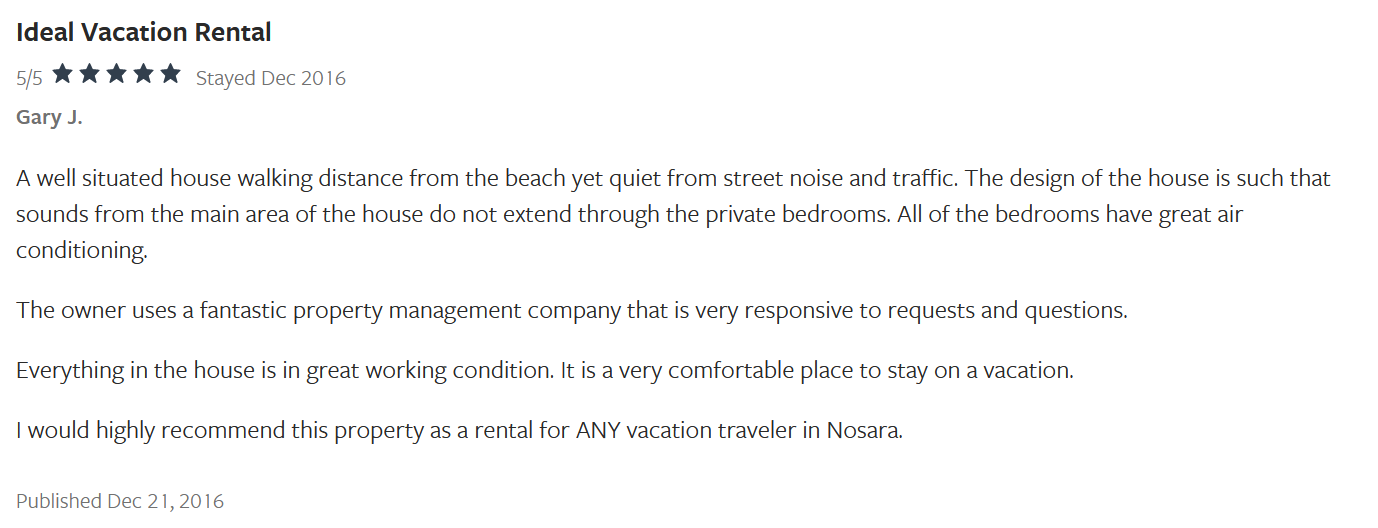Select the "Stayed Dec 2016" label
This screenshot has height=528, width=1378.
[270, 78]
